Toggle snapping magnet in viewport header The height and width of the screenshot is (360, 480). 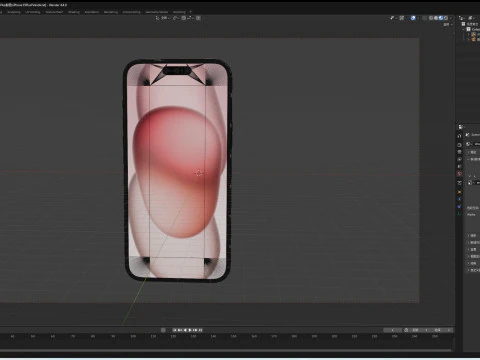pyautogui.click(x=184, y=18)
